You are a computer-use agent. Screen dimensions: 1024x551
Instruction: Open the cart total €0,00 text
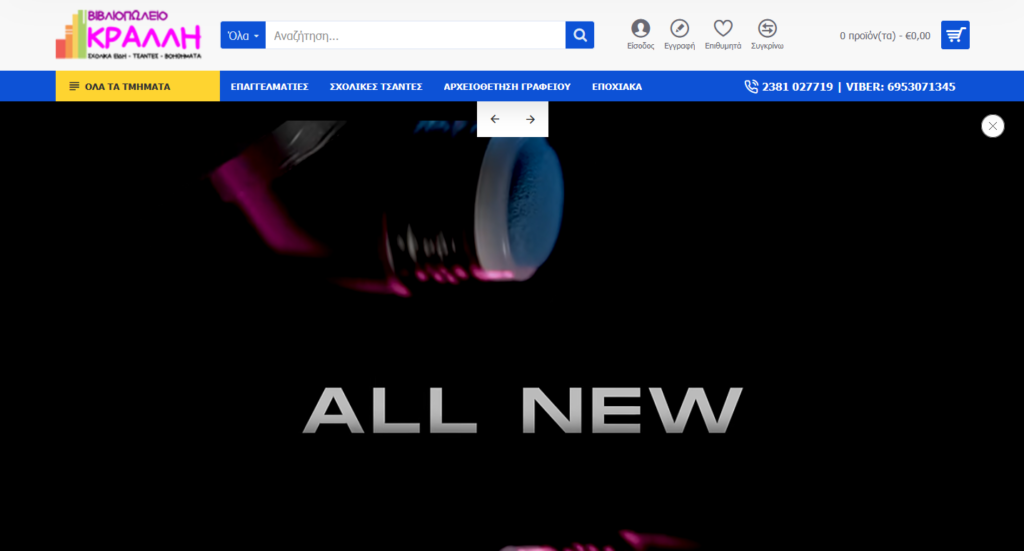[x=884, y=36]
